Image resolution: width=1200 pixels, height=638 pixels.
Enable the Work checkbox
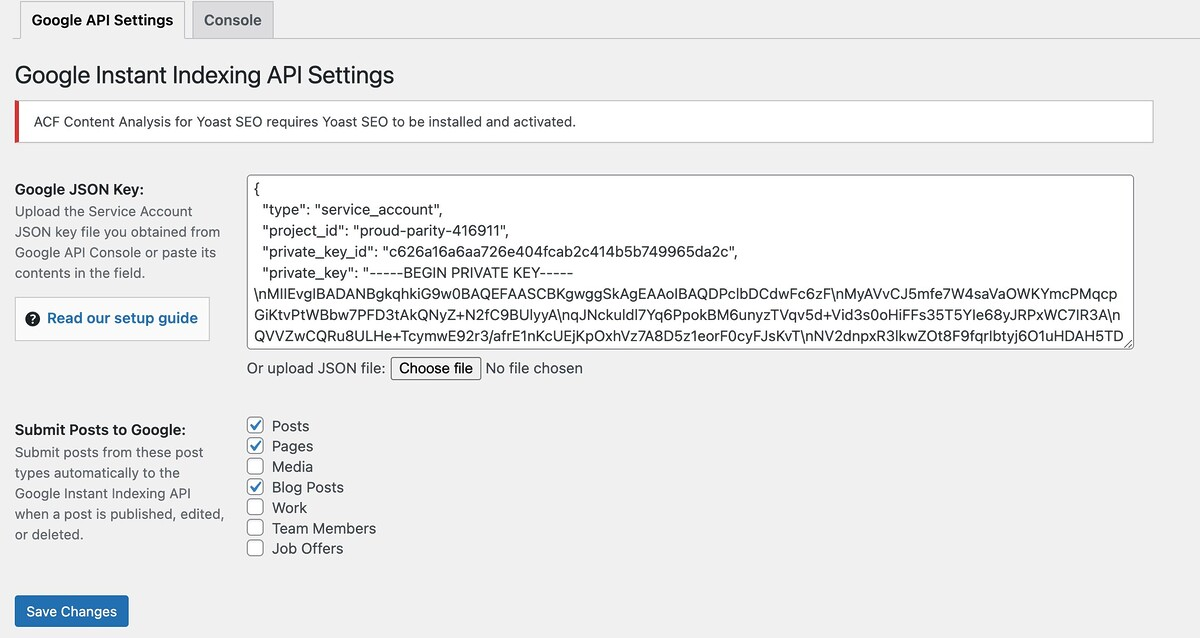click(x=255, y=508)
